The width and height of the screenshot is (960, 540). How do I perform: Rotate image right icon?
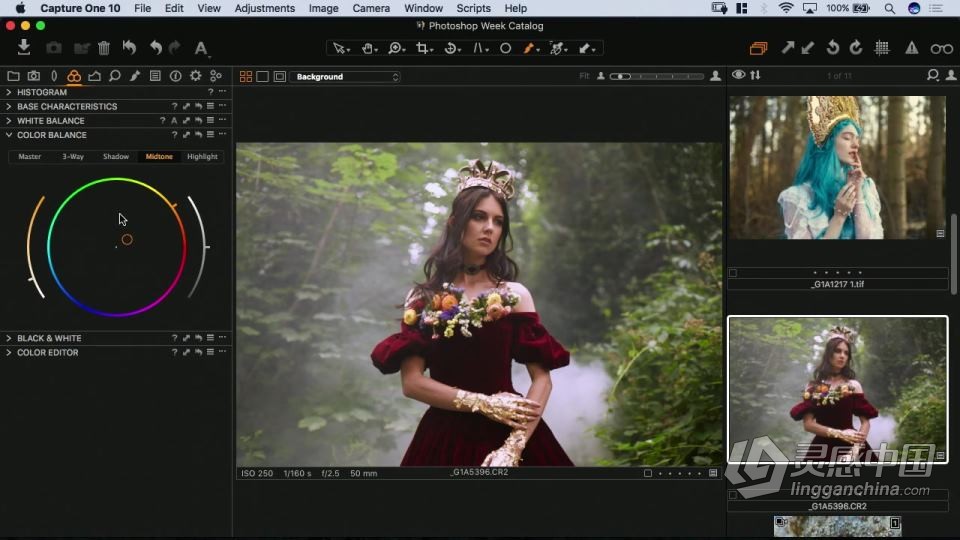pos(856,48)
